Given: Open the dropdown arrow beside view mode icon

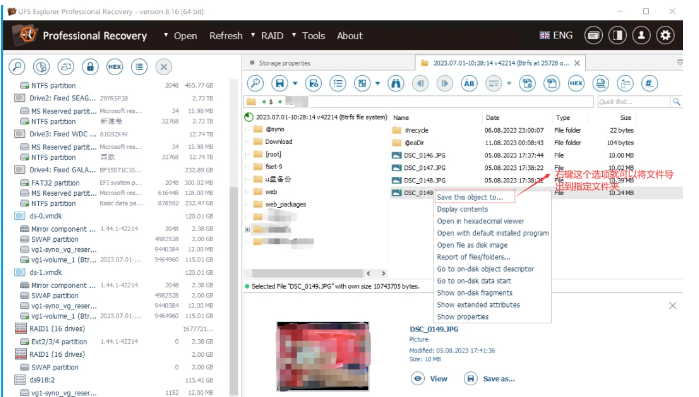Looking at the screenshot, I should pos(378,83).
